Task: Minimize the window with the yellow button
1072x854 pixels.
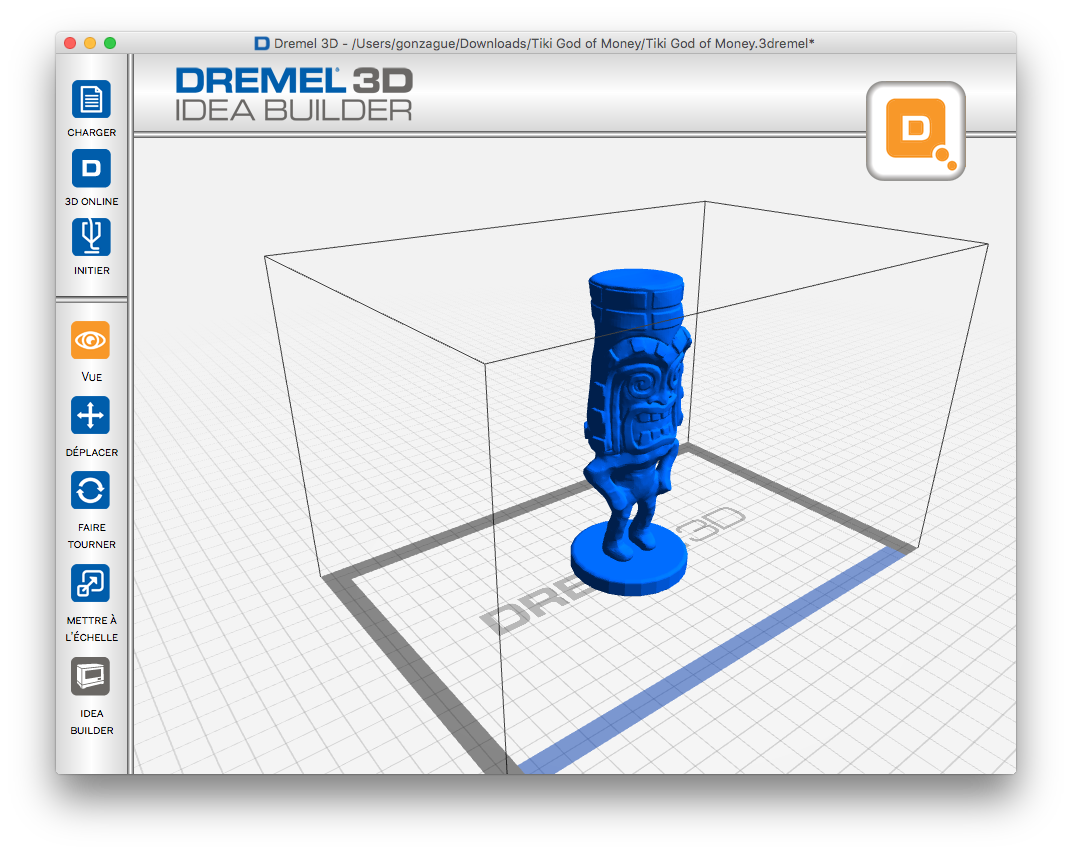Action: pos(90,43)
